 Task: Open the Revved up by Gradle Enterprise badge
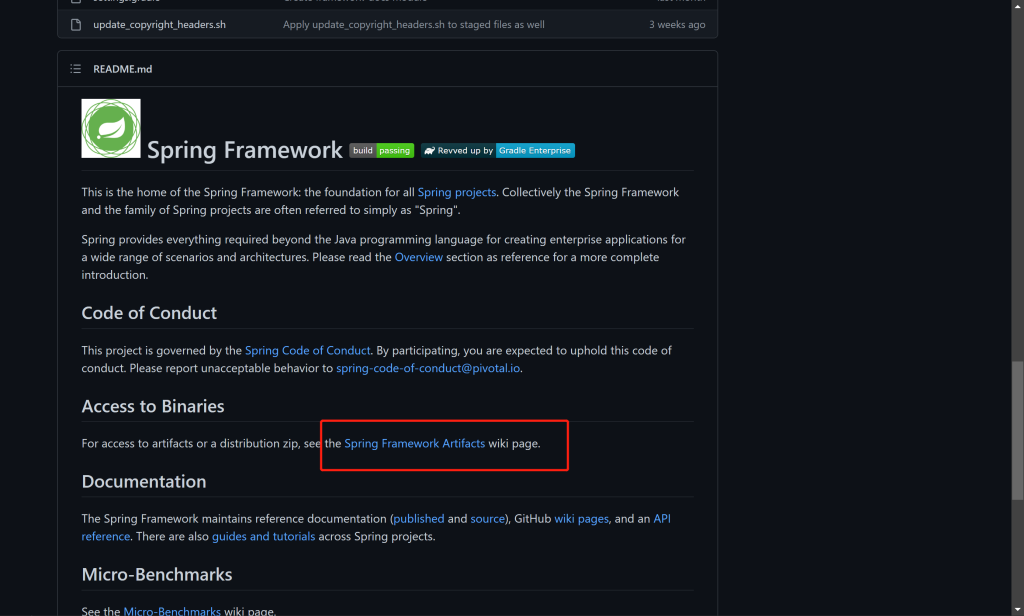pyautogui.click(x=498, y=150)
